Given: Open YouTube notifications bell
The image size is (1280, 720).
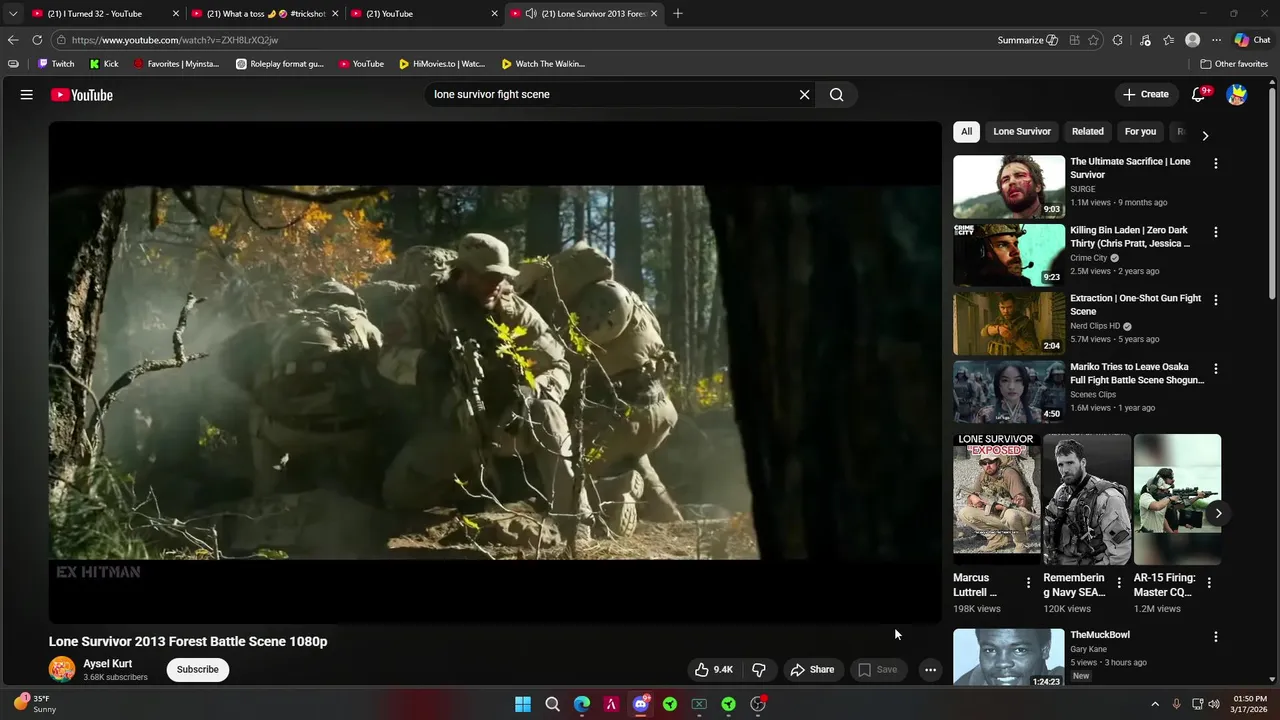Looking at the screenshot, I should click(x=1199, y=95).
